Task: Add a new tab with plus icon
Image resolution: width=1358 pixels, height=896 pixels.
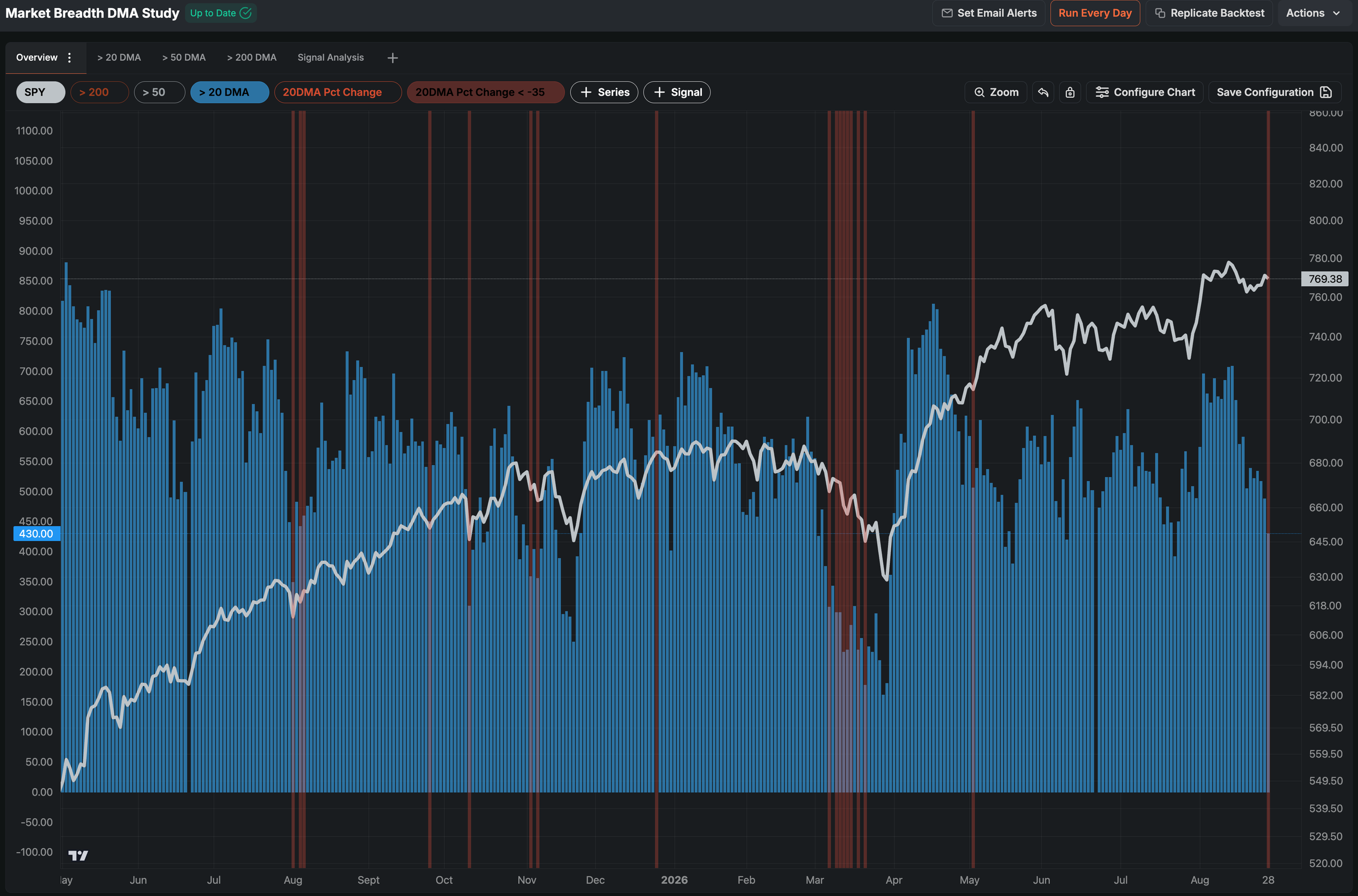Action: (393, 58)
